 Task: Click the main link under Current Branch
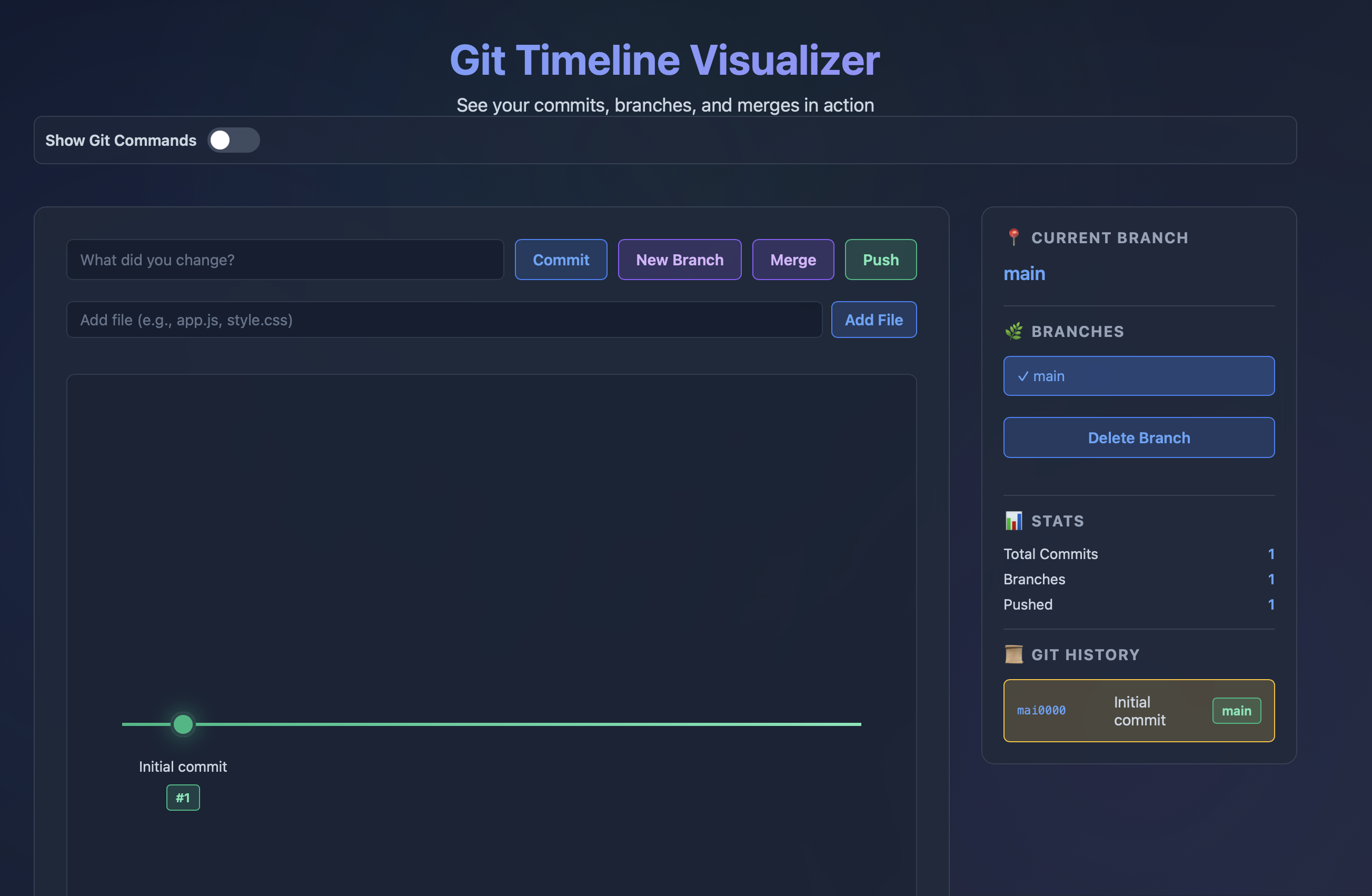[1024, 273]
